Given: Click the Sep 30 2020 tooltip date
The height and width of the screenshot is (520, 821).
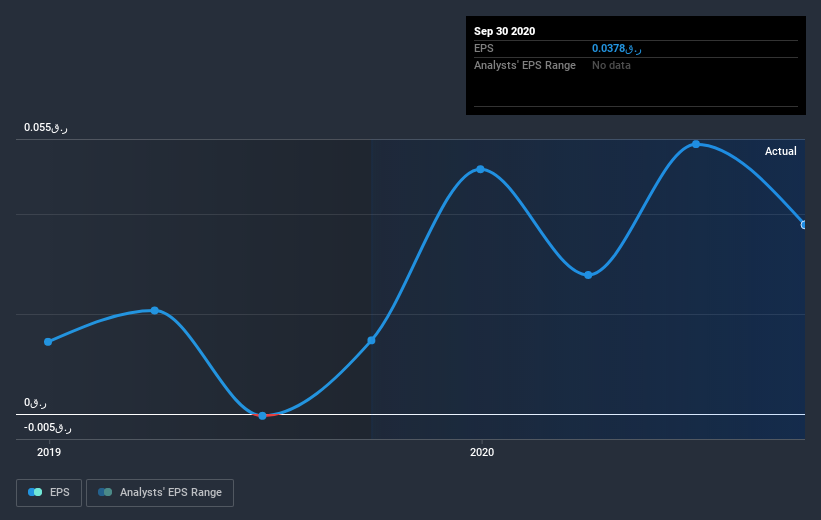Looking at the screenshot, I should tap(504, 31).
